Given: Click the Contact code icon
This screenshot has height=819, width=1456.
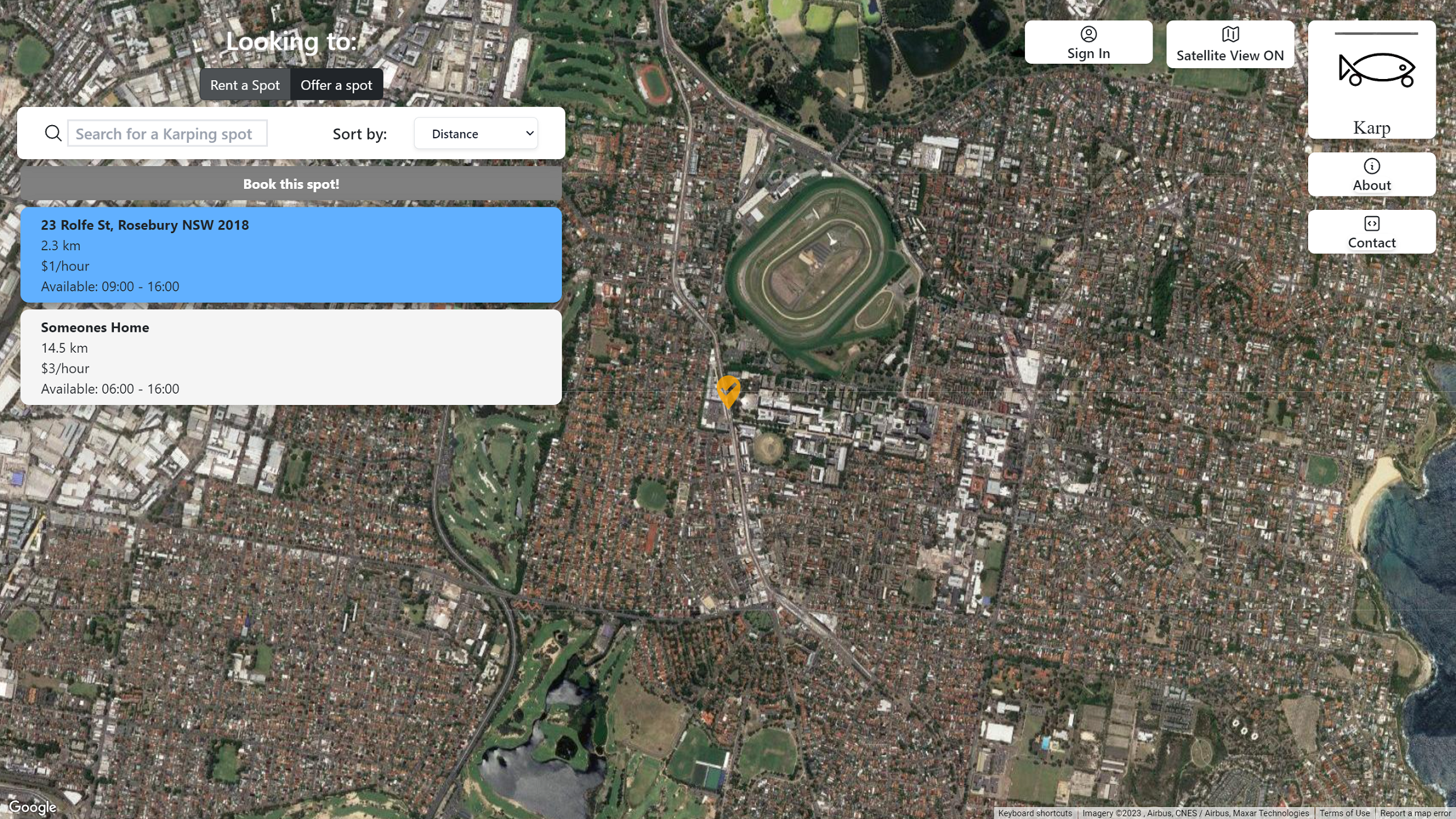Looking at the screenshot, I should point(1371,224).
